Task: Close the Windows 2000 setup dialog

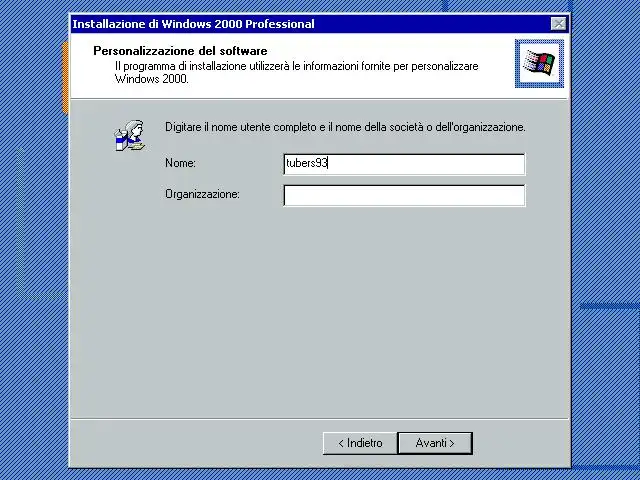Action: click(558, 24)
